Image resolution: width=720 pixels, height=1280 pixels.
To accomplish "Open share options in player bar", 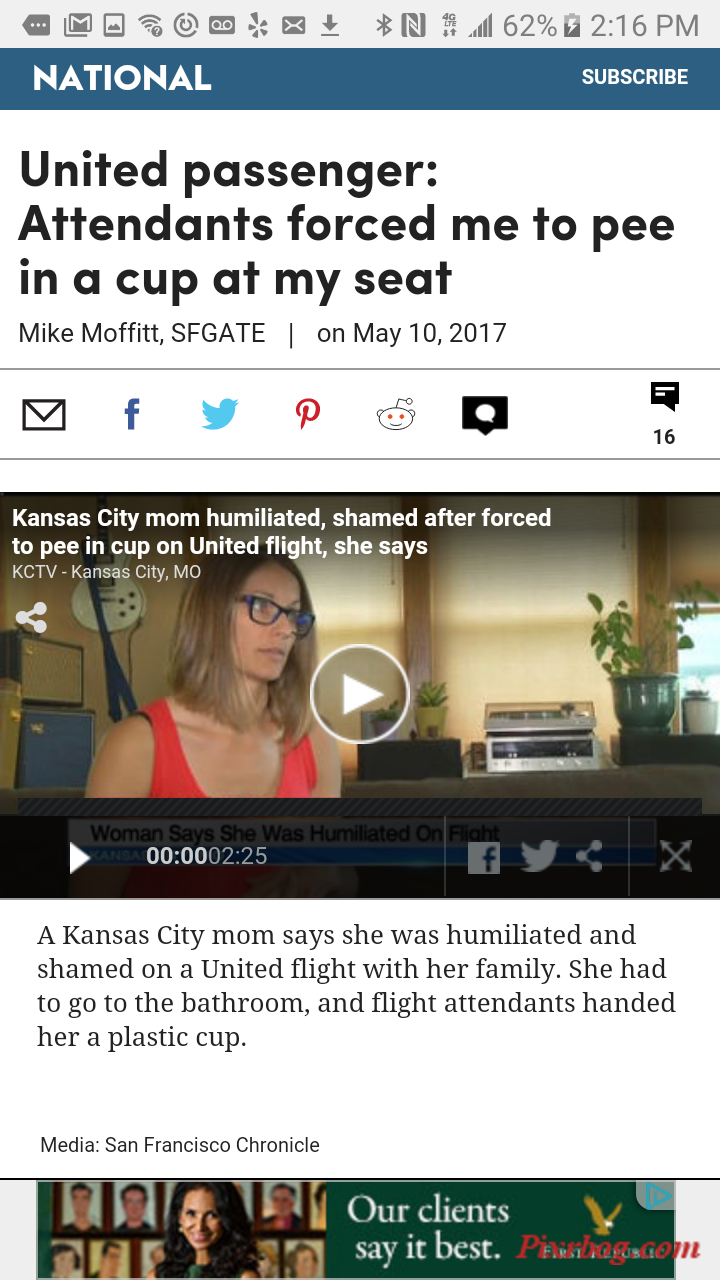I will coord(590,856).
